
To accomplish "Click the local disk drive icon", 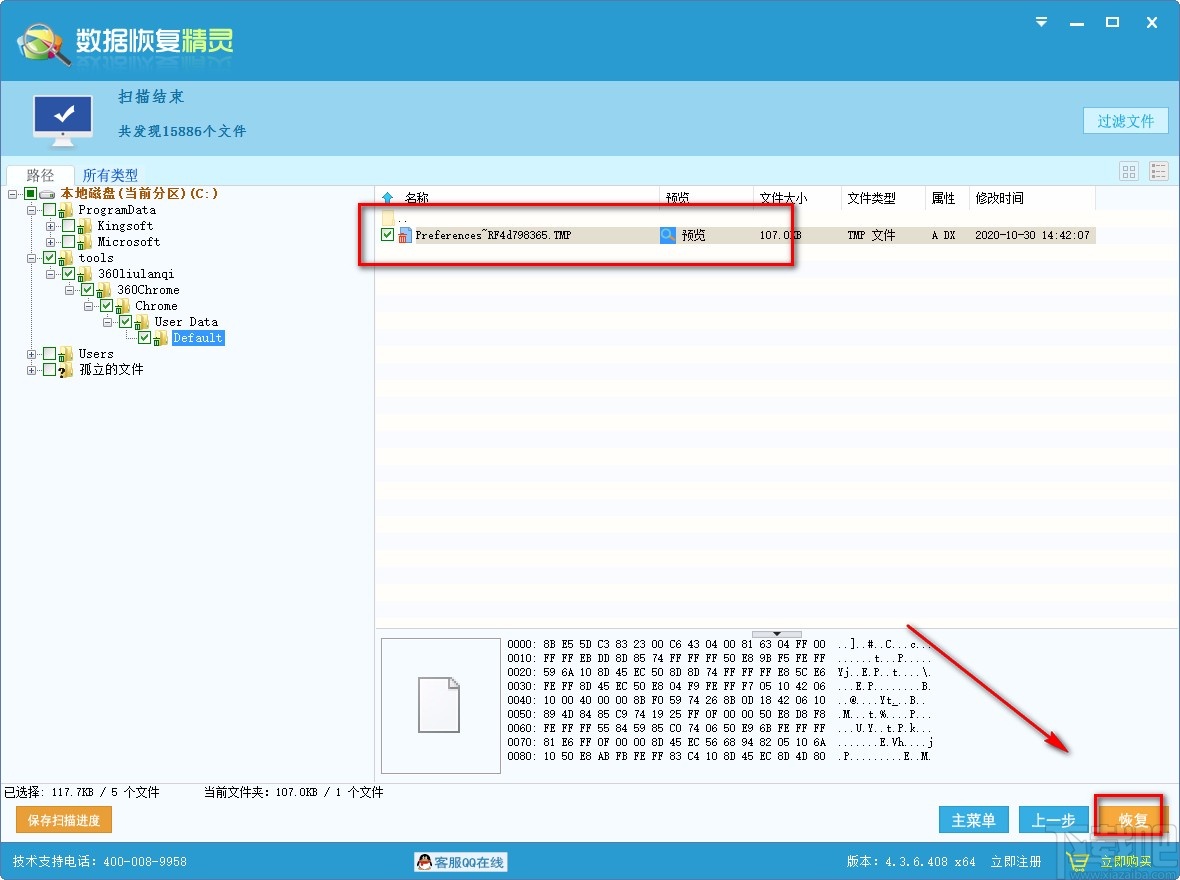I will coord(47,194).
